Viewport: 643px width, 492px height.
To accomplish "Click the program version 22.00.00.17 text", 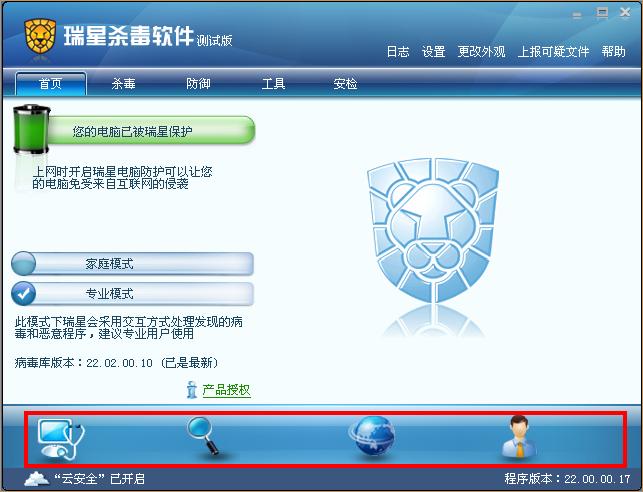I will click(x=567, y=479).
